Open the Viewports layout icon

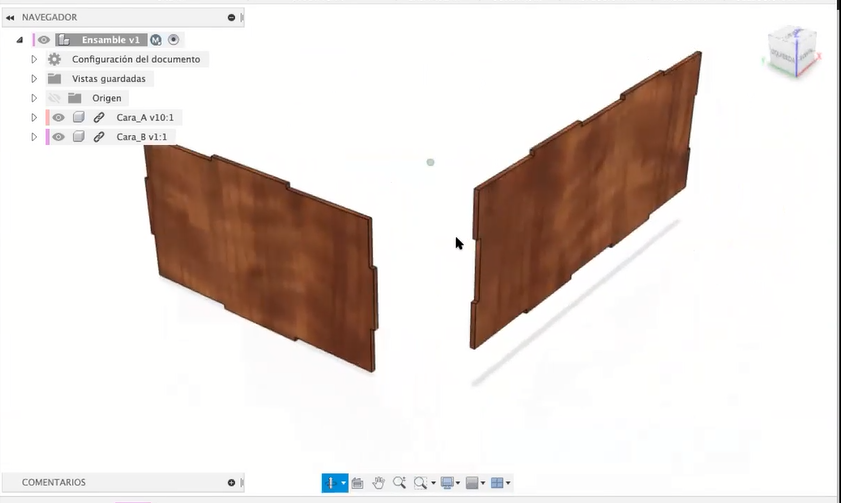coord(497,483)
